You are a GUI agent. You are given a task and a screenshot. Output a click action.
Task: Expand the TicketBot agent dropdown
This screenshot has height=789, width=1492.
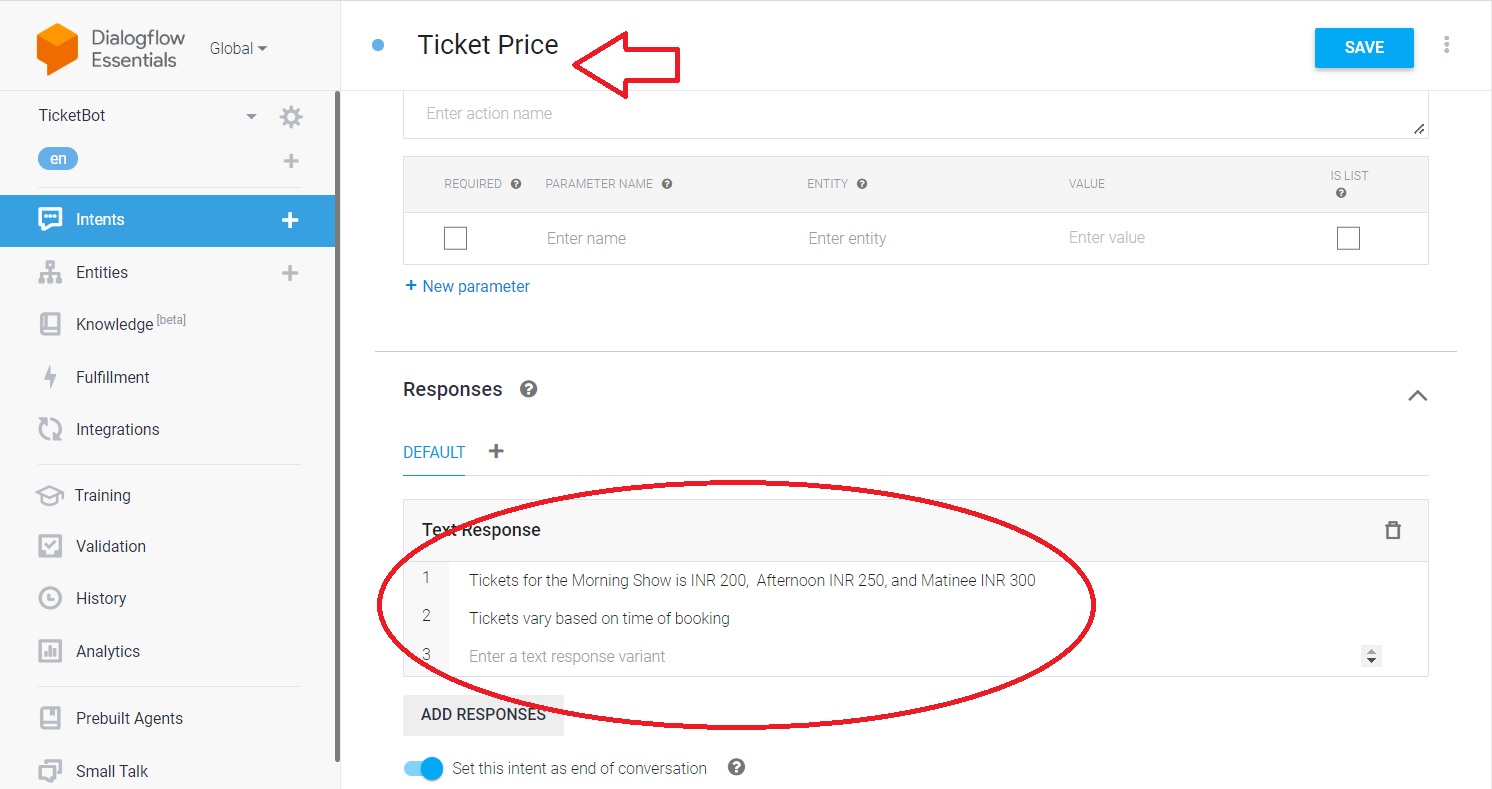250,115
